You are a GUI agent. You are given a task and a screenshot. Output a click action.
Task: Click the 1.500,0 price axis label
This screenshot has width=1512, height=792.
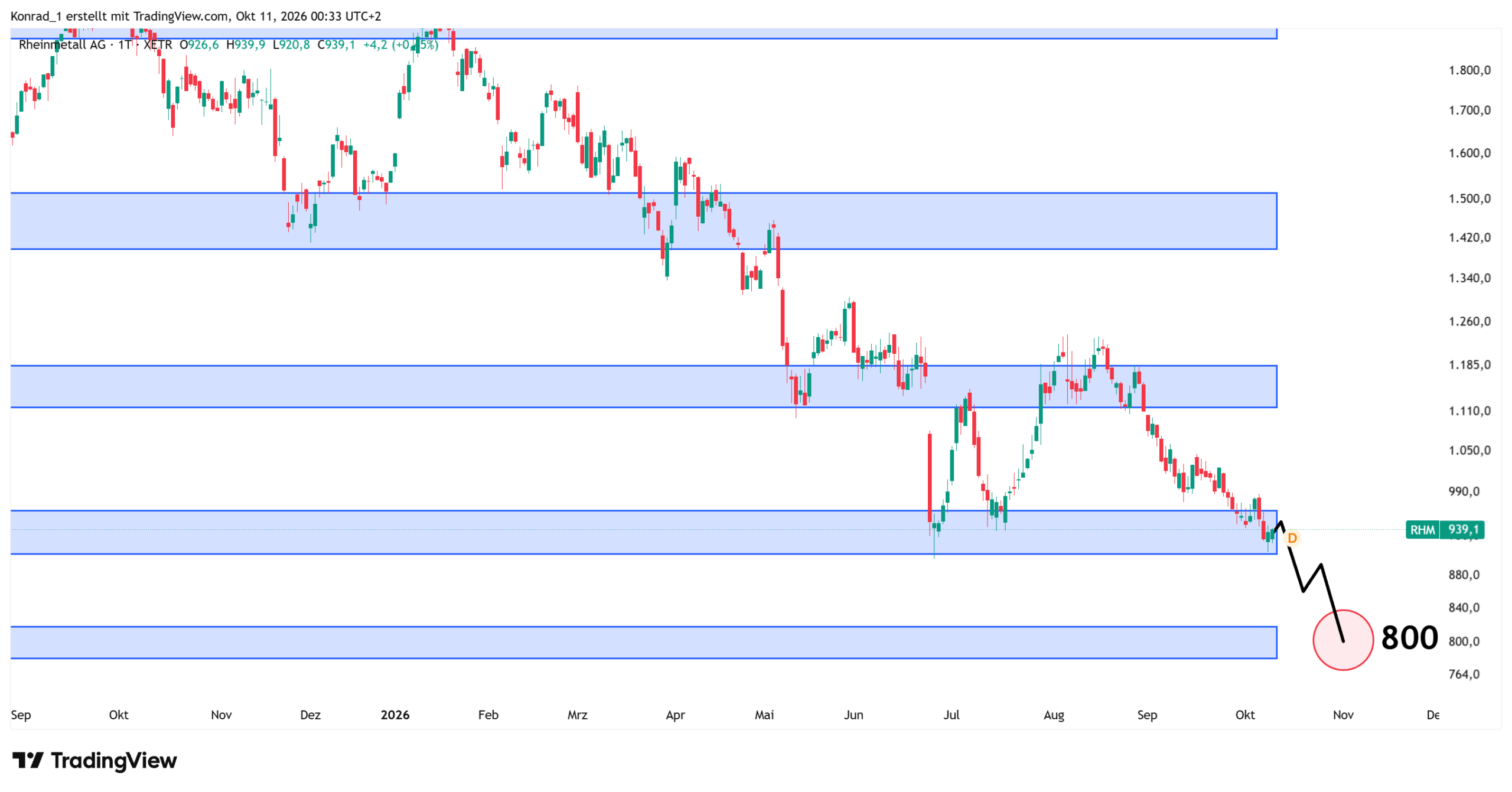pos(1469,198)
